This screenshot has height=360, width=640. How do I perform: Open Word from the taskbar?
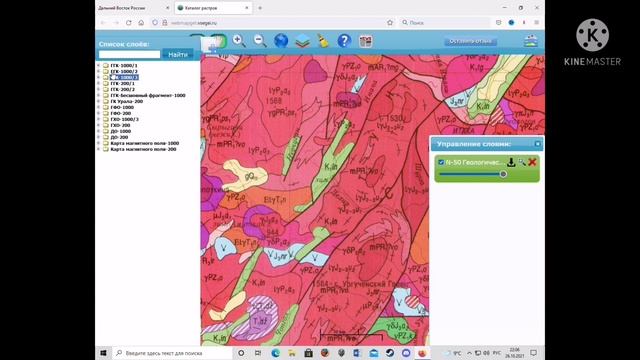point(357,353)
